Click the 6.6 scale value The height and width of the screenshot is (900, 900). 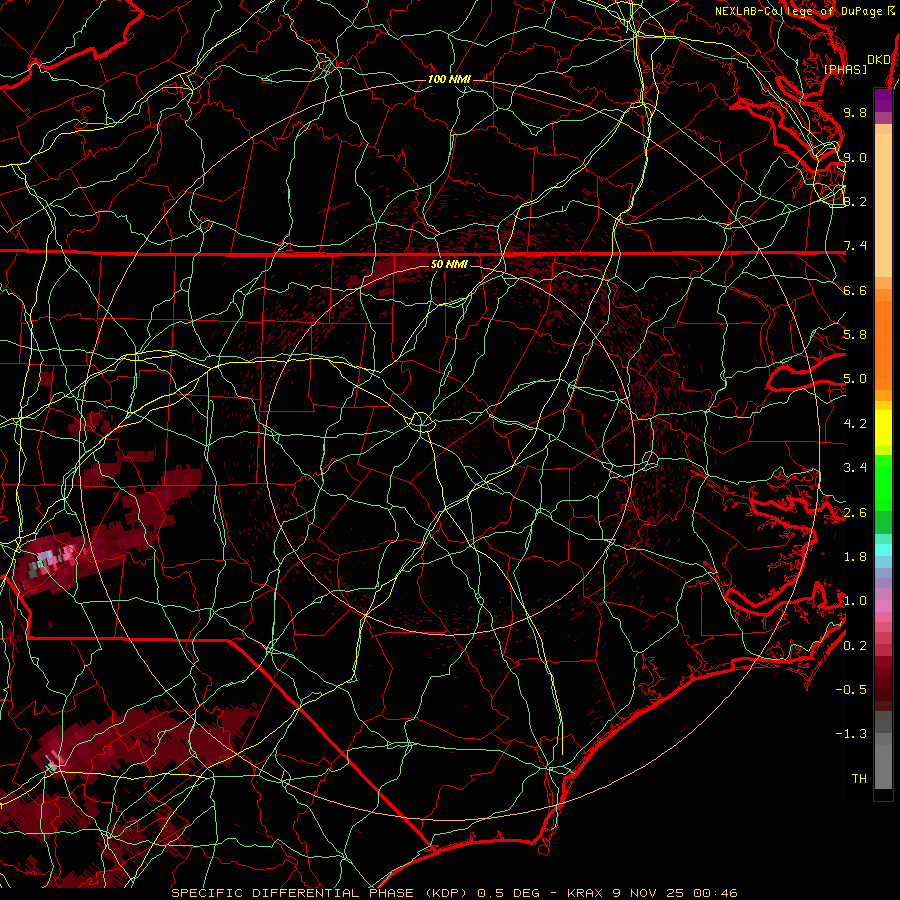[855, 290]
